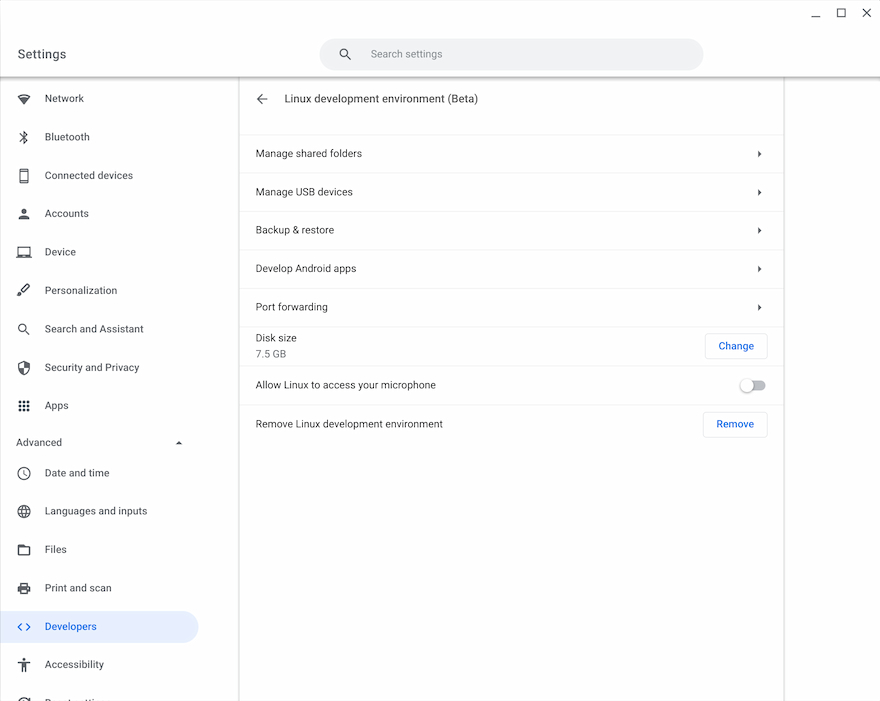880x701 pixels.
Task: Select Developers in the sidebar
Action: pyautogui.click(x=99, y=627)
